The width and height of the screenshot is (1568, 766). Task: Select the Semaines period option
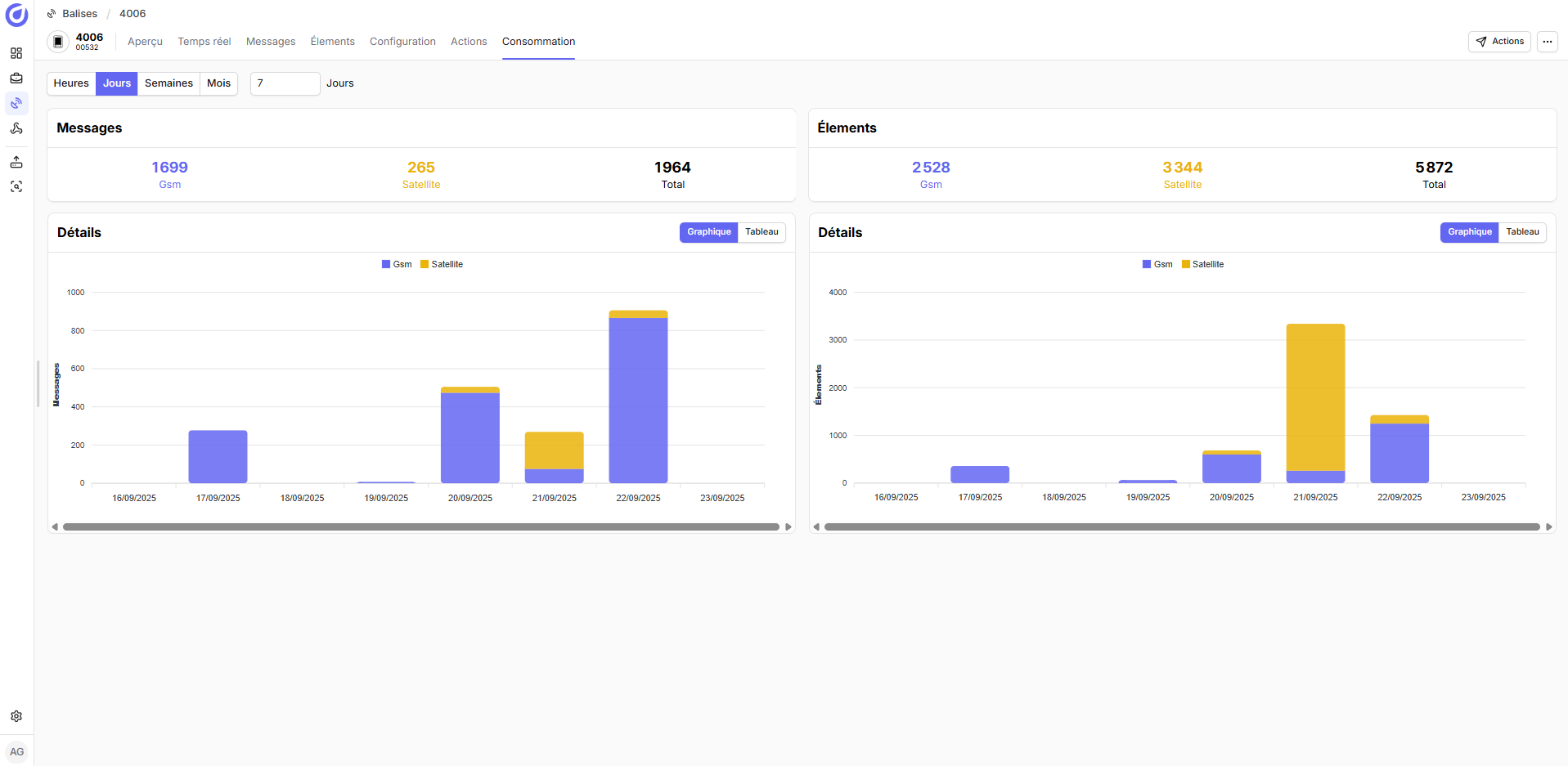tap(168, 83)
